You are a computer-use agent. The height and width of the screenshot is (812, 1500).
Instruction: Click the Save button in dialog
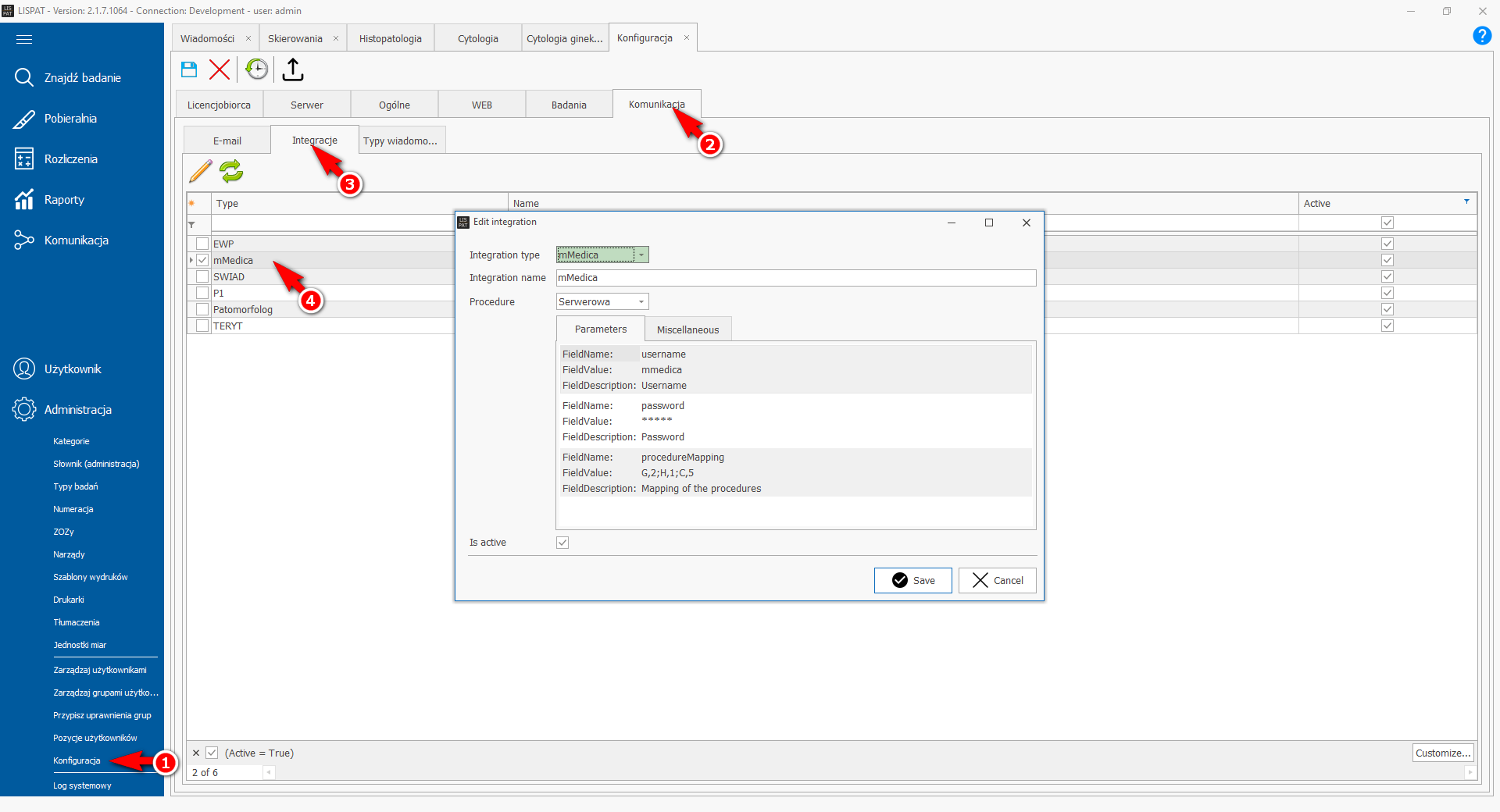click(x=912, y=580)
